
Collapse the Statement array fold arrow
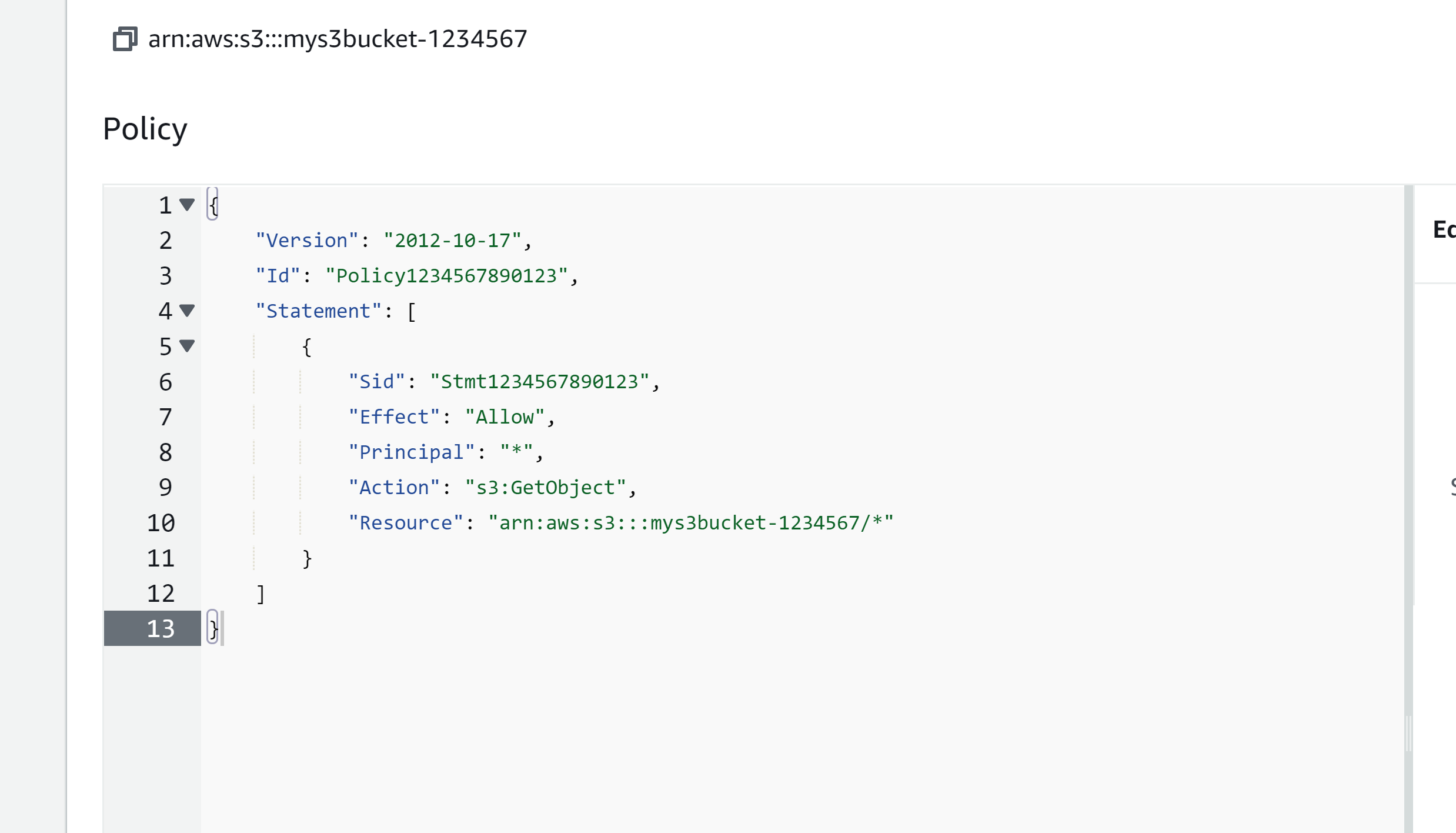coord(187,311)
